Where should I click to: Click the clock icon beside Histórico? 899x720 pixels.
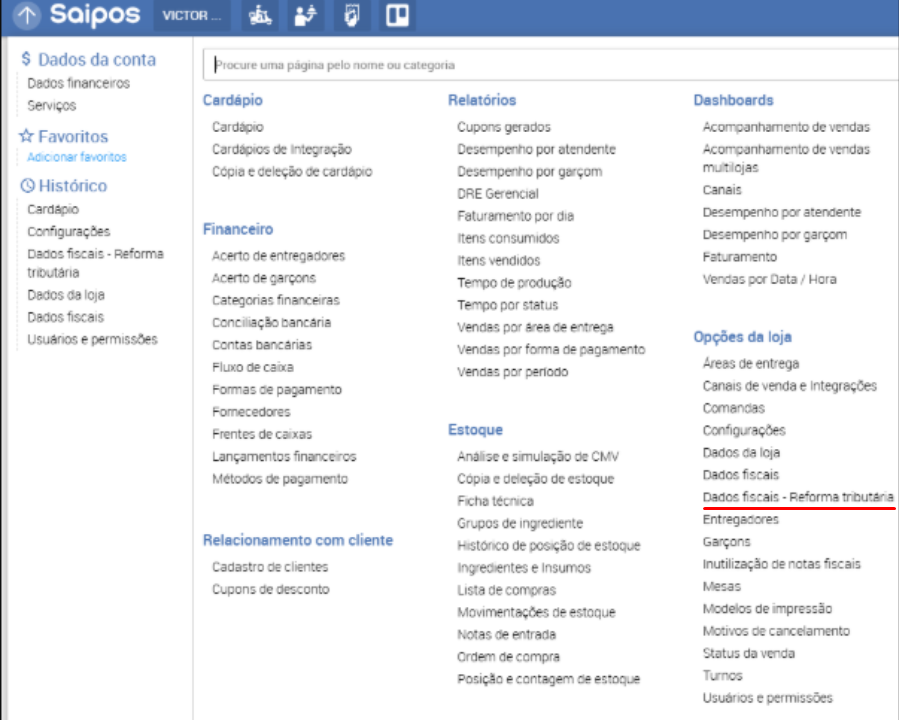(x=27, y=186)
